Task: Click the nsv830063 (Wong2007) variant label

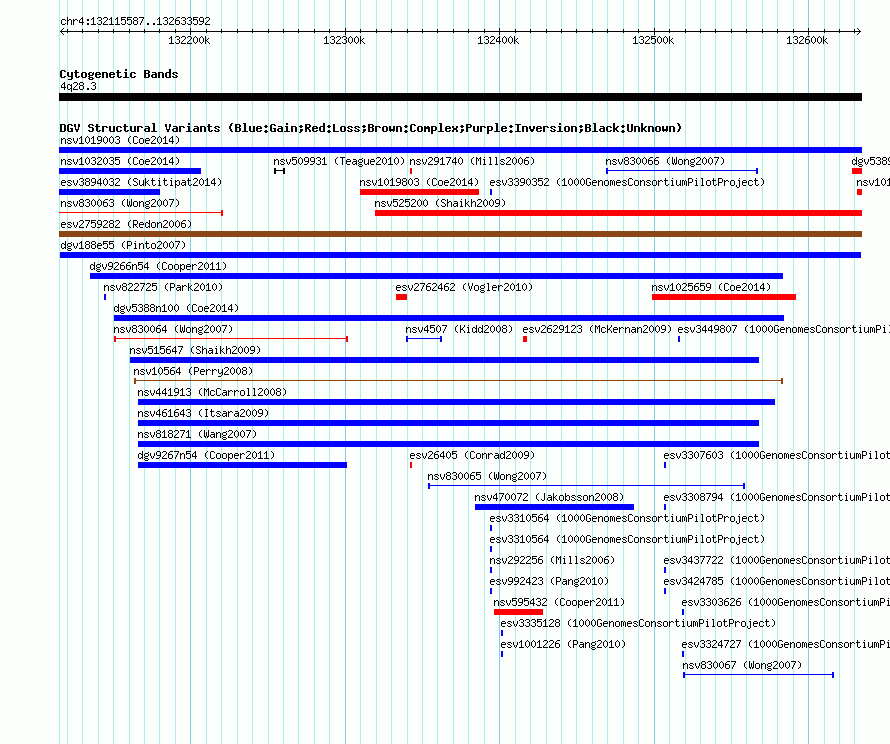Action: [120, 203]
